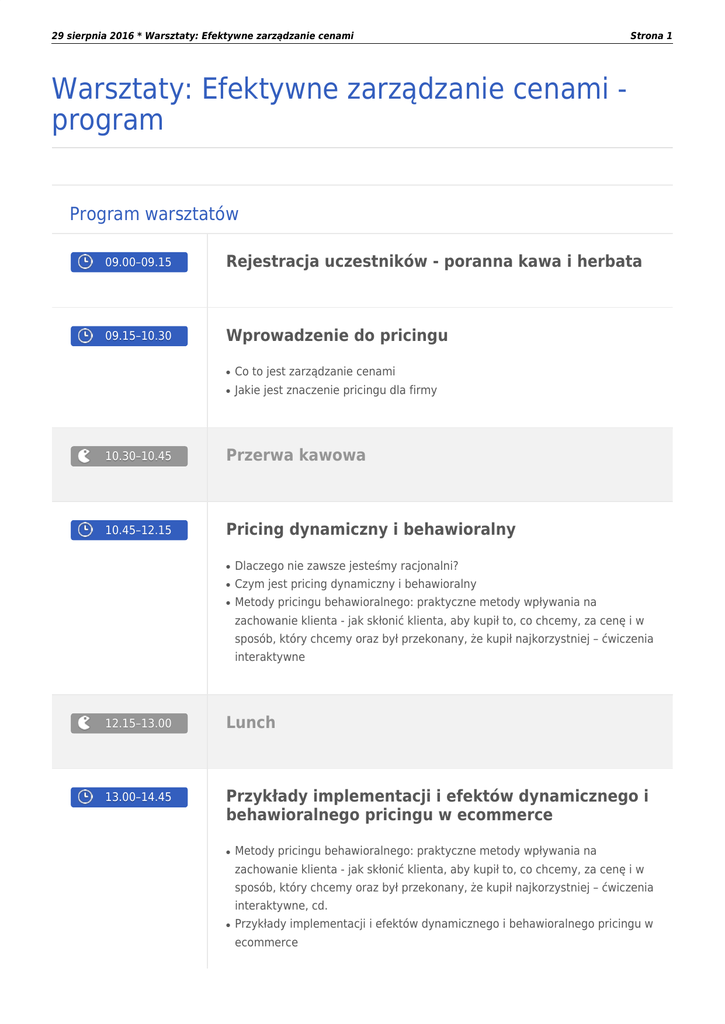Viewport: 725px width, 1024px height.
Task: Select the 10.45–12.15 time badge
Action: tap(129, 530)
